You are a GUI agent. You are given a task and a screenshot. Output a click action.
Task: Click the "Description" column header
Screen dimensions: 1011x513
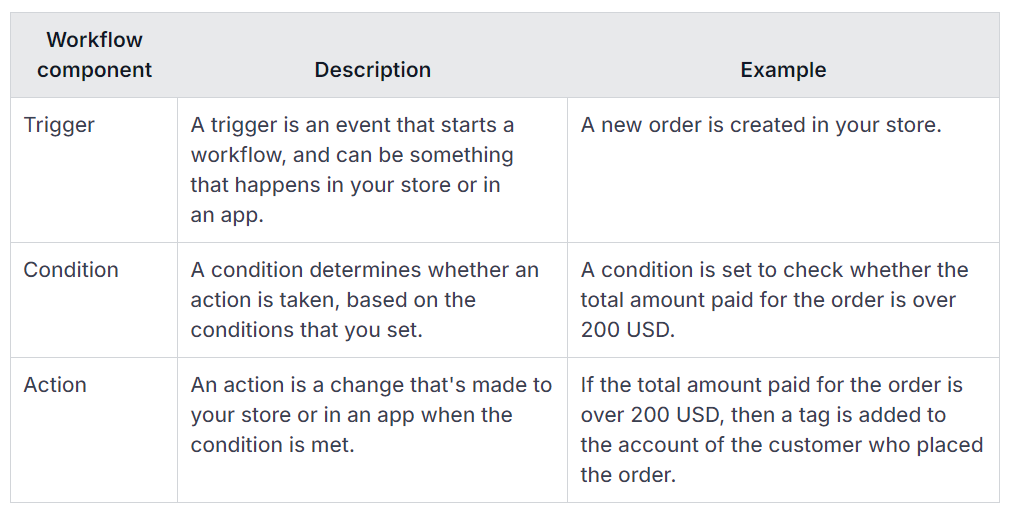[x=372, y=70]
